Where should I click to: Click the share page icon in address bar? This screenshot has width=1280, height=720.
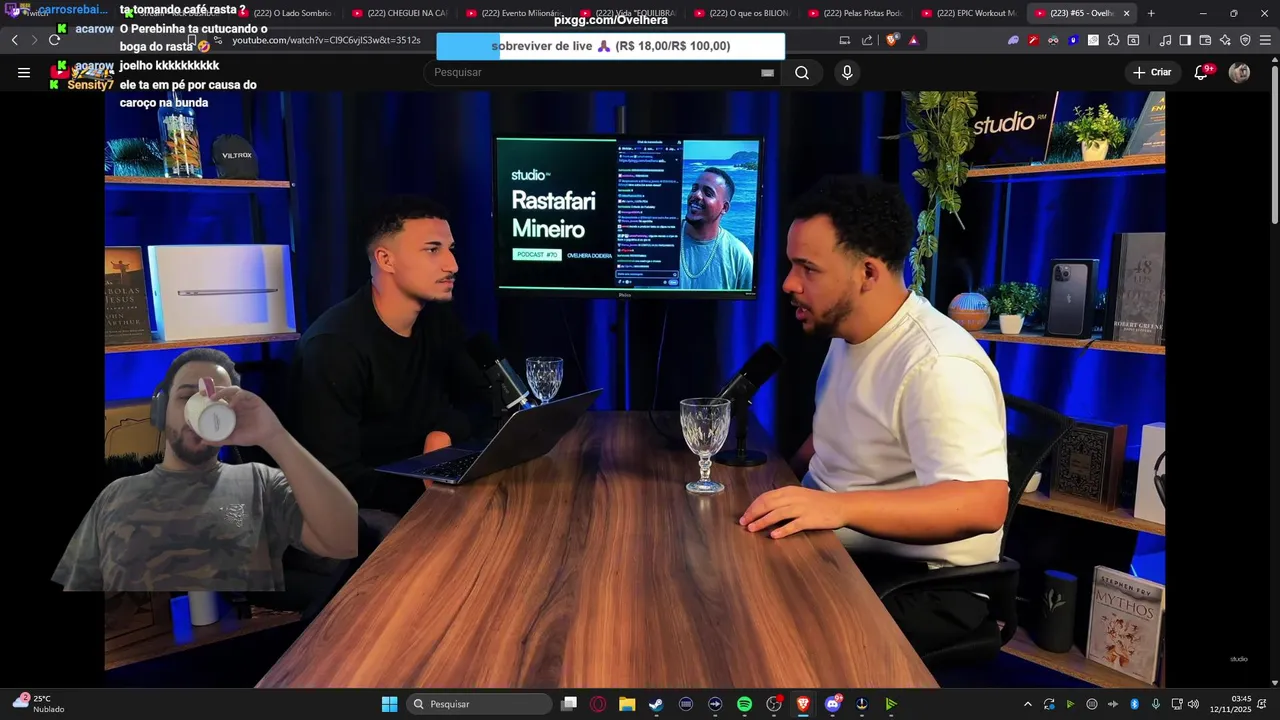(867, 40)
